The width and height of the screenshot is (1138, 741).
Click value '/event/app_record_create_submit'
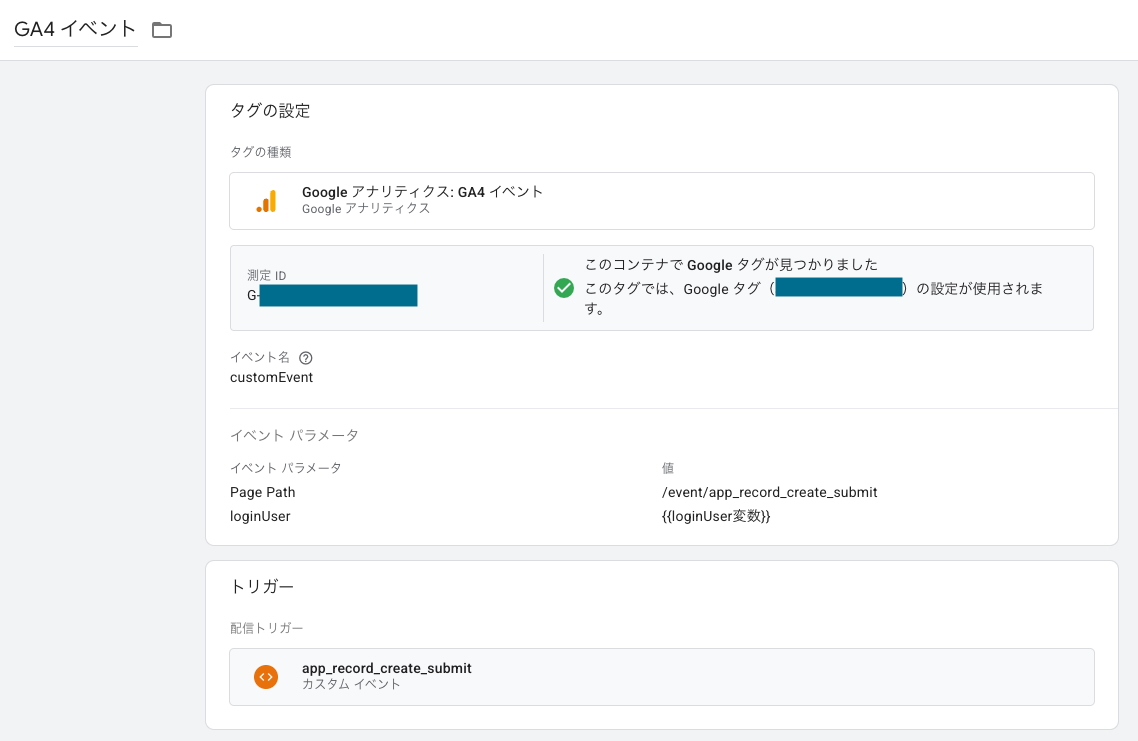coord(769,492)
